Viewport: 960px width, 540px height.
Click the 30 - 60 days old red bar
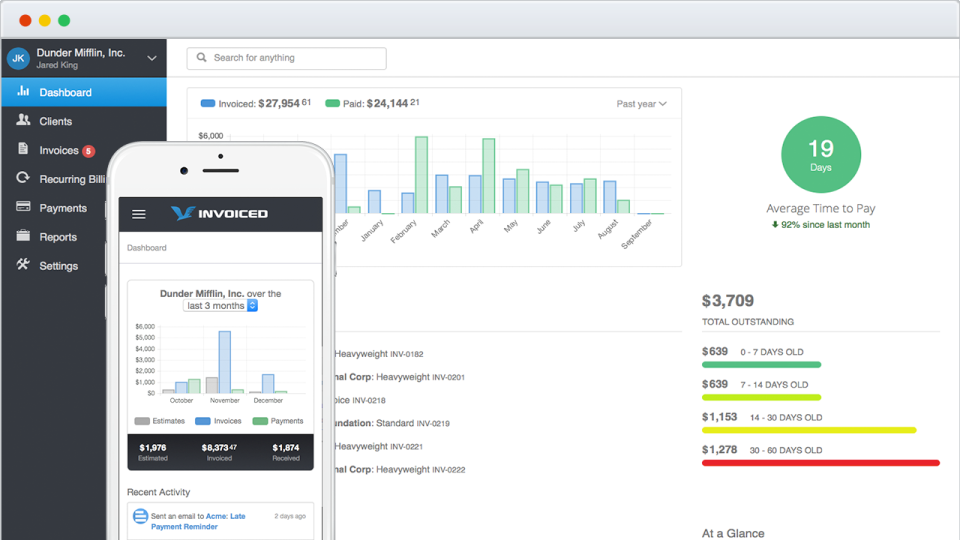tap(820, 463)
